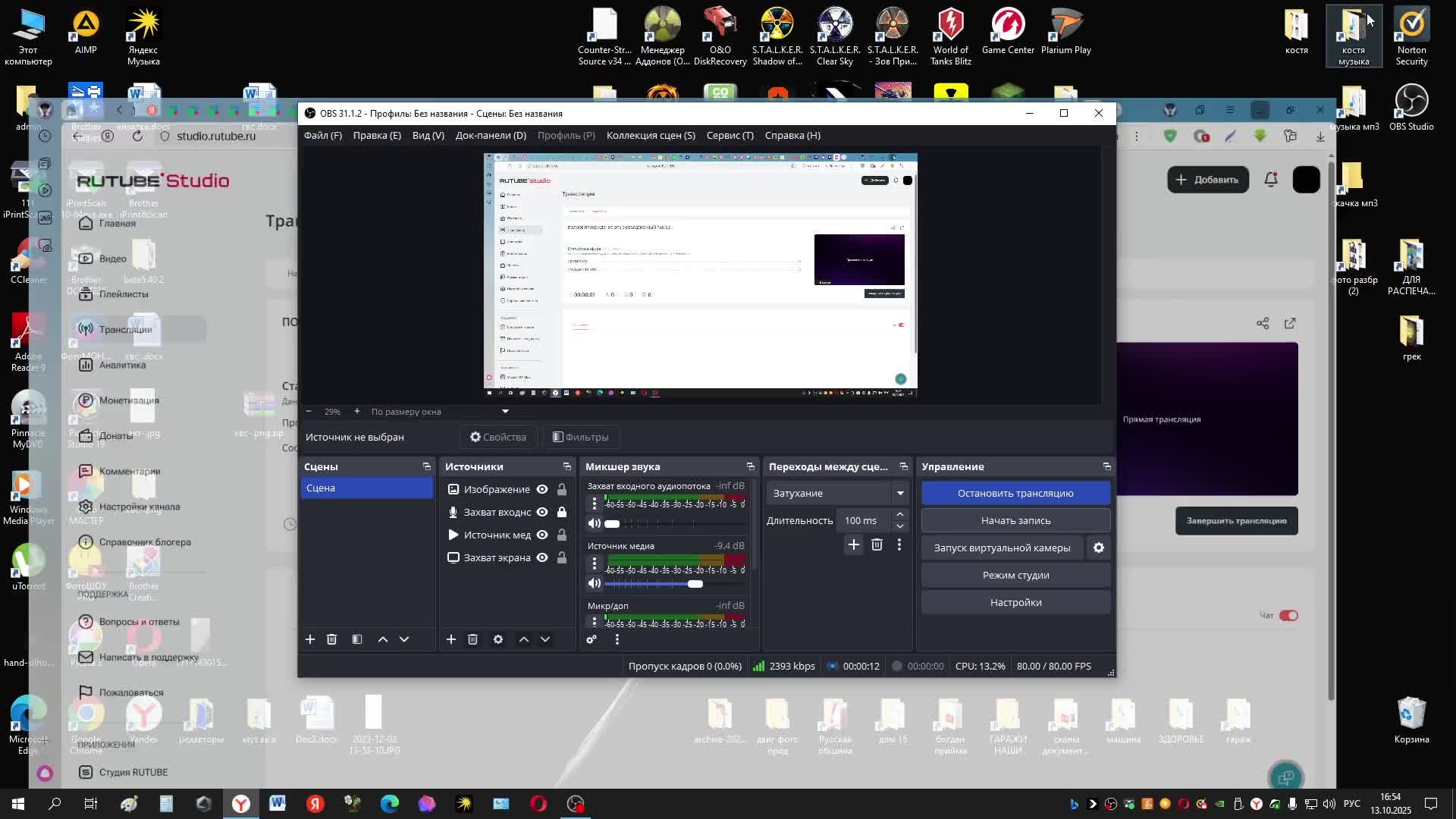
Task: Adjust the Источник медиа volume slider
Action: point(695,584)
